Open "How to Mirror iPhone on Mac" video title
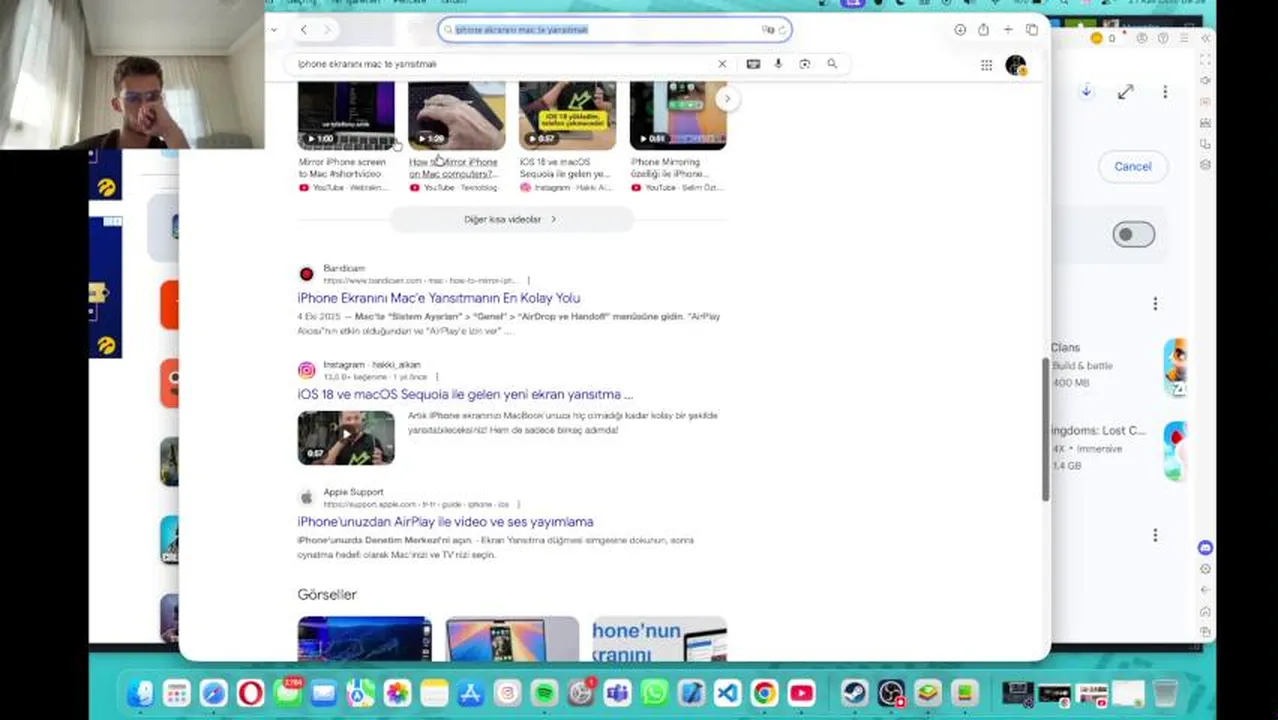The image size is (1278, 720). pyautogui.click(x=453, y=168)
